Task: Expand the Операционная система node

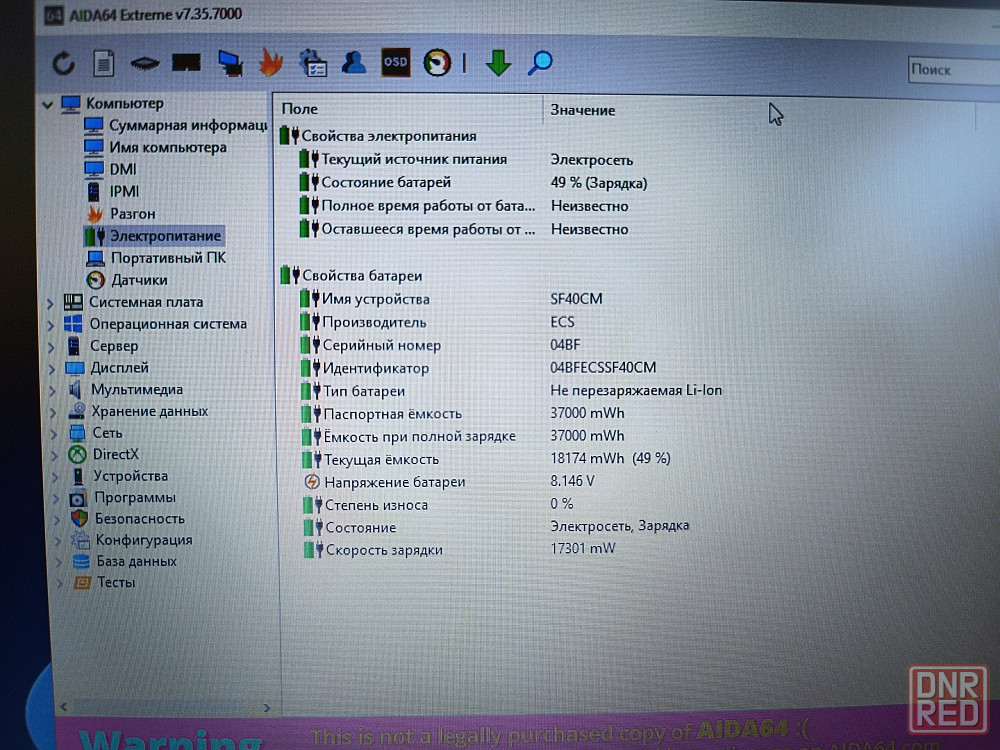Action: coord(50,324)
